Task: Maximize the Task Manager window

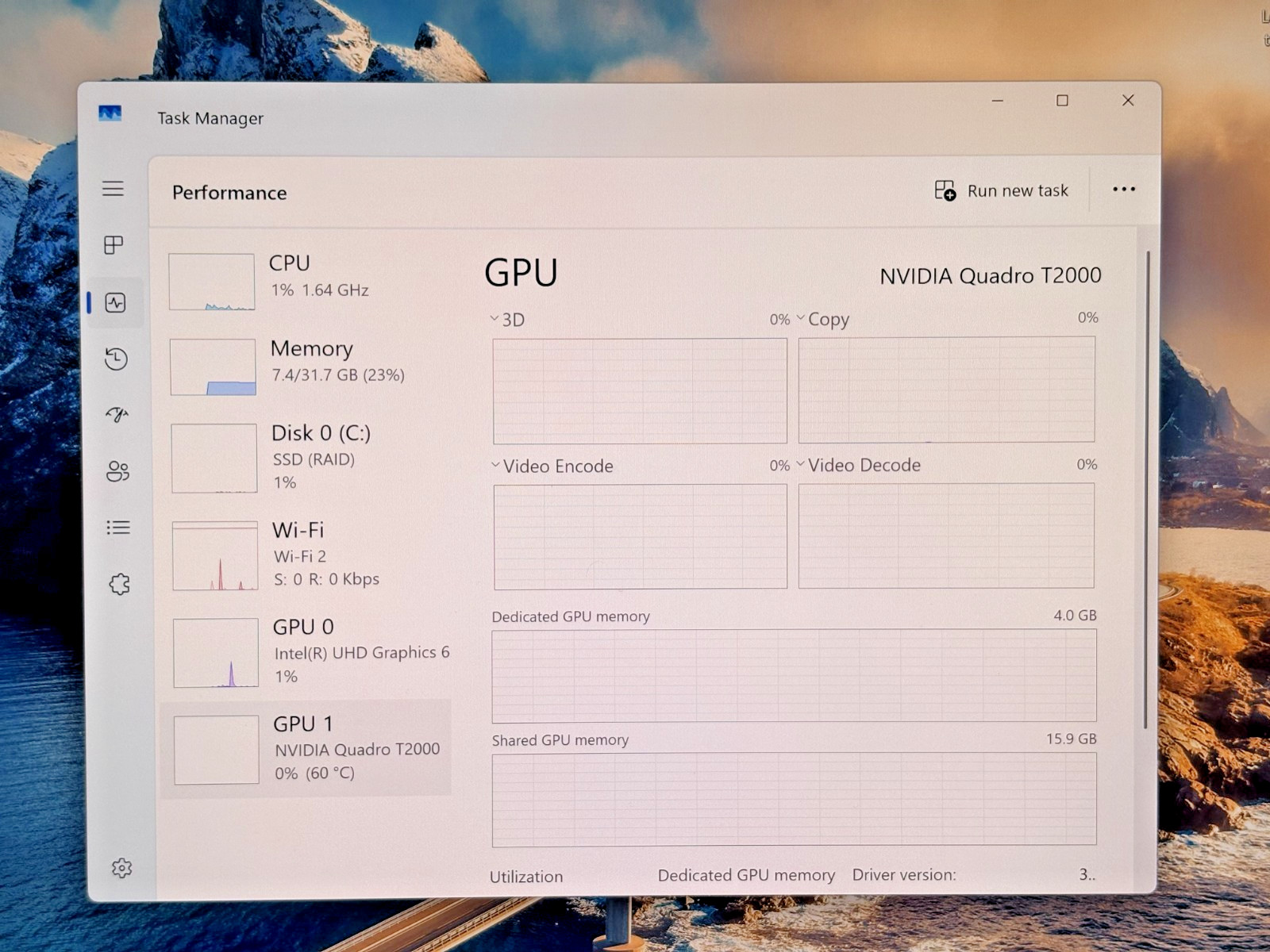Action: (1062, 101)
